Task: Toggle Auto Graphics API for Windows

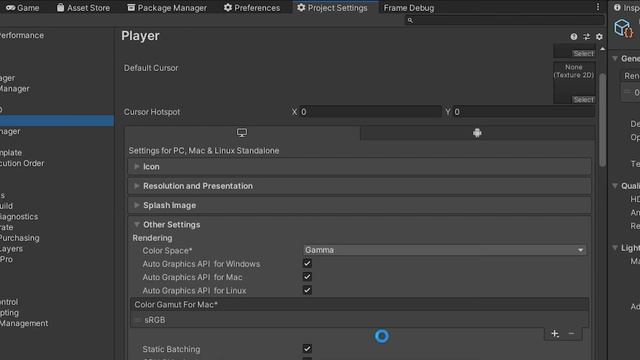Action: point(307,263)
